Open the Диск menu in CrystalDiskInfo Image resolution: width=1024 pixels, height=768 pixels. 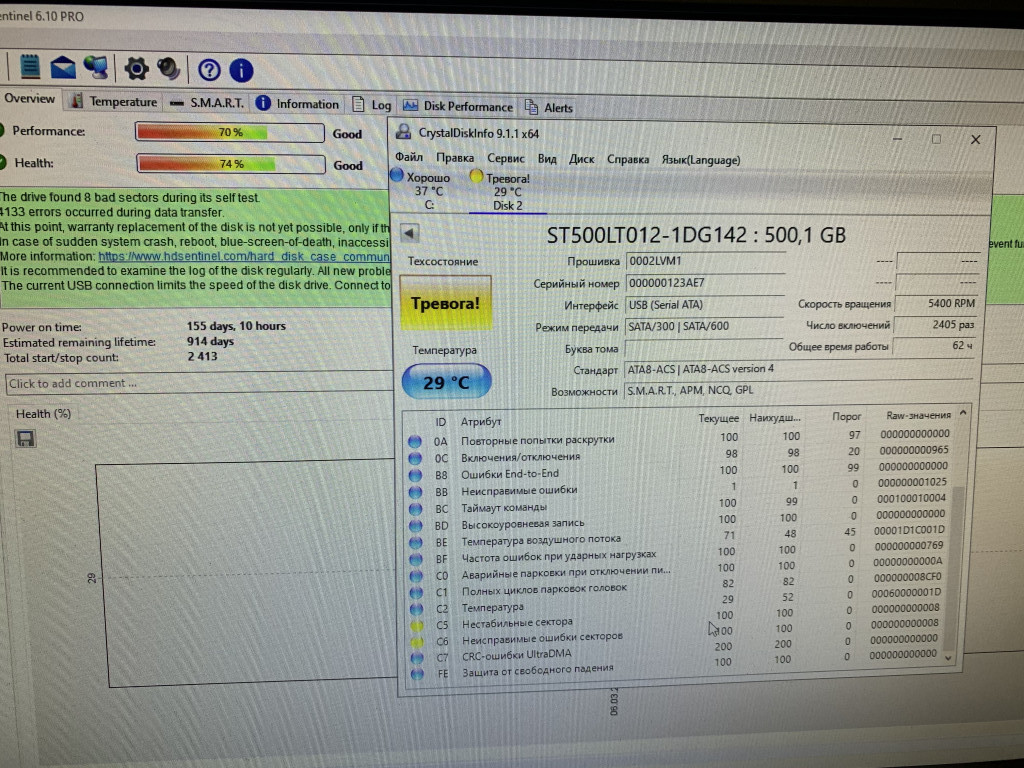coord(581,159)
